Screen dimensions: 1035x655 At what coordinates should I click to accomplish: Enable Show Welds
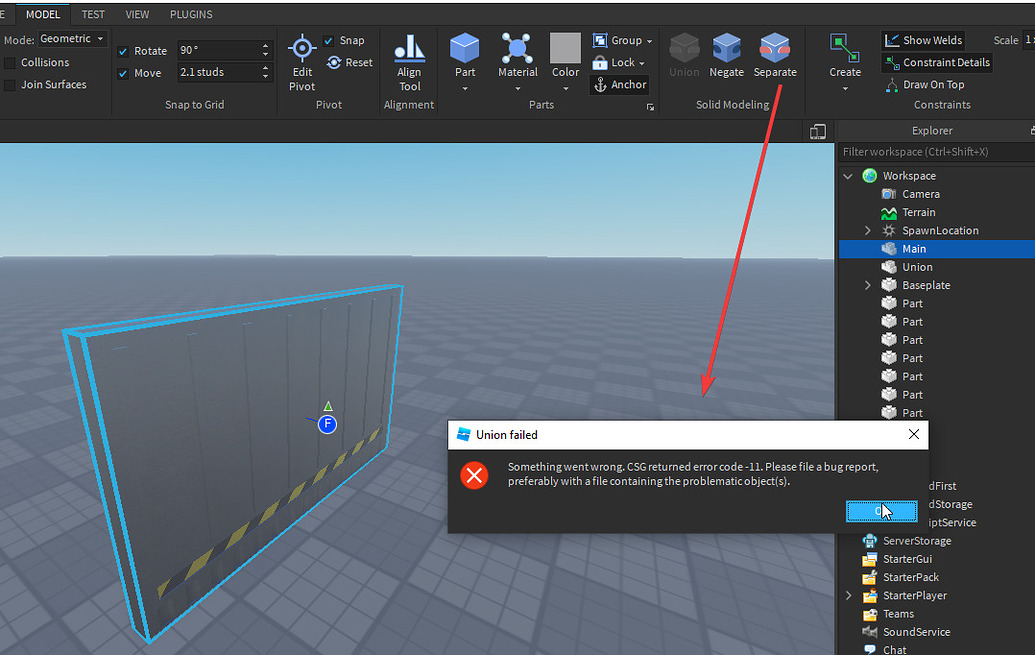(923, 40)
